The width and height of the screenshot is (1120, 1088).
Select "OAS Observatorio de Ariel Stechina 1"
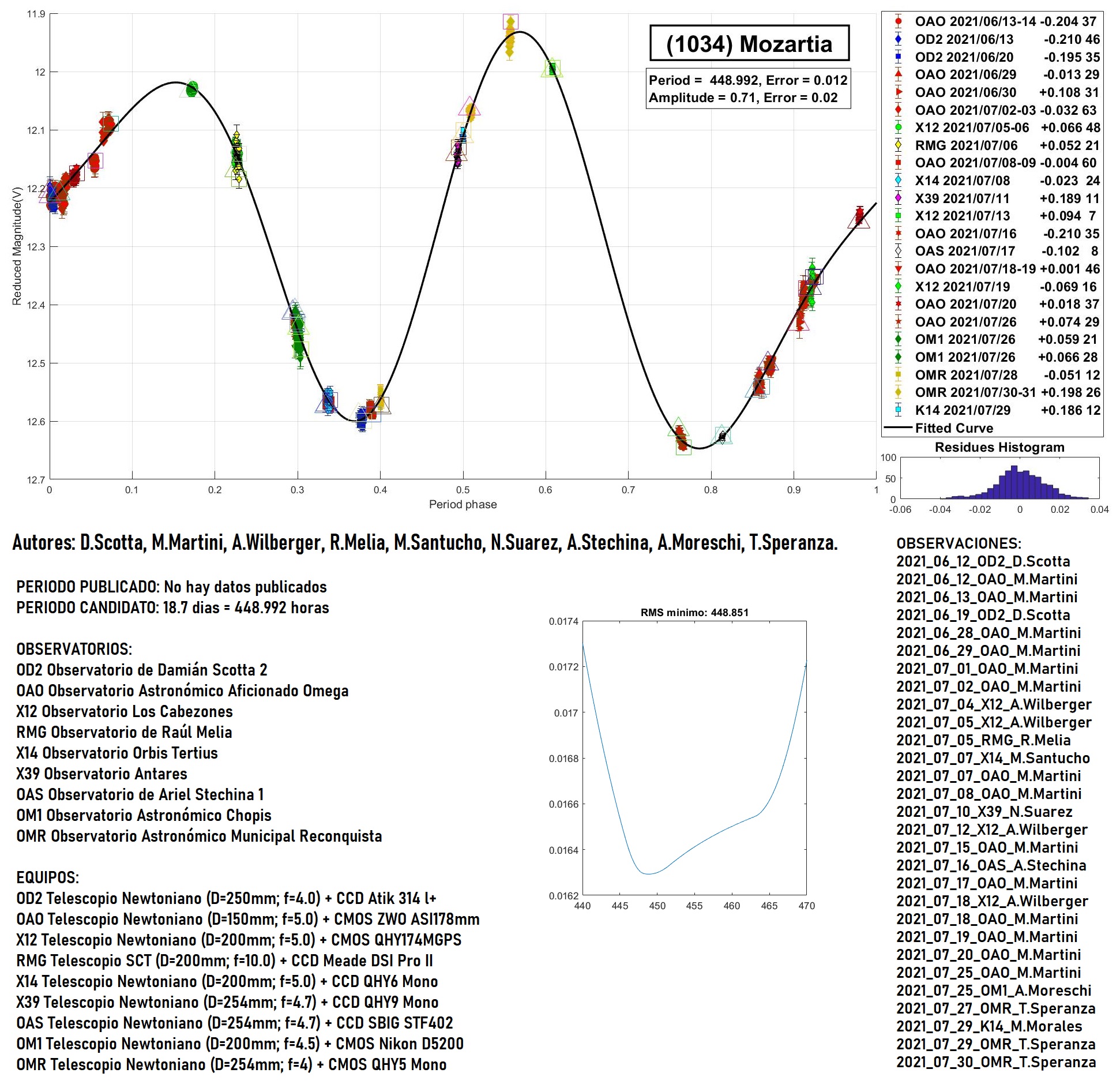click(x=140, y=794)
